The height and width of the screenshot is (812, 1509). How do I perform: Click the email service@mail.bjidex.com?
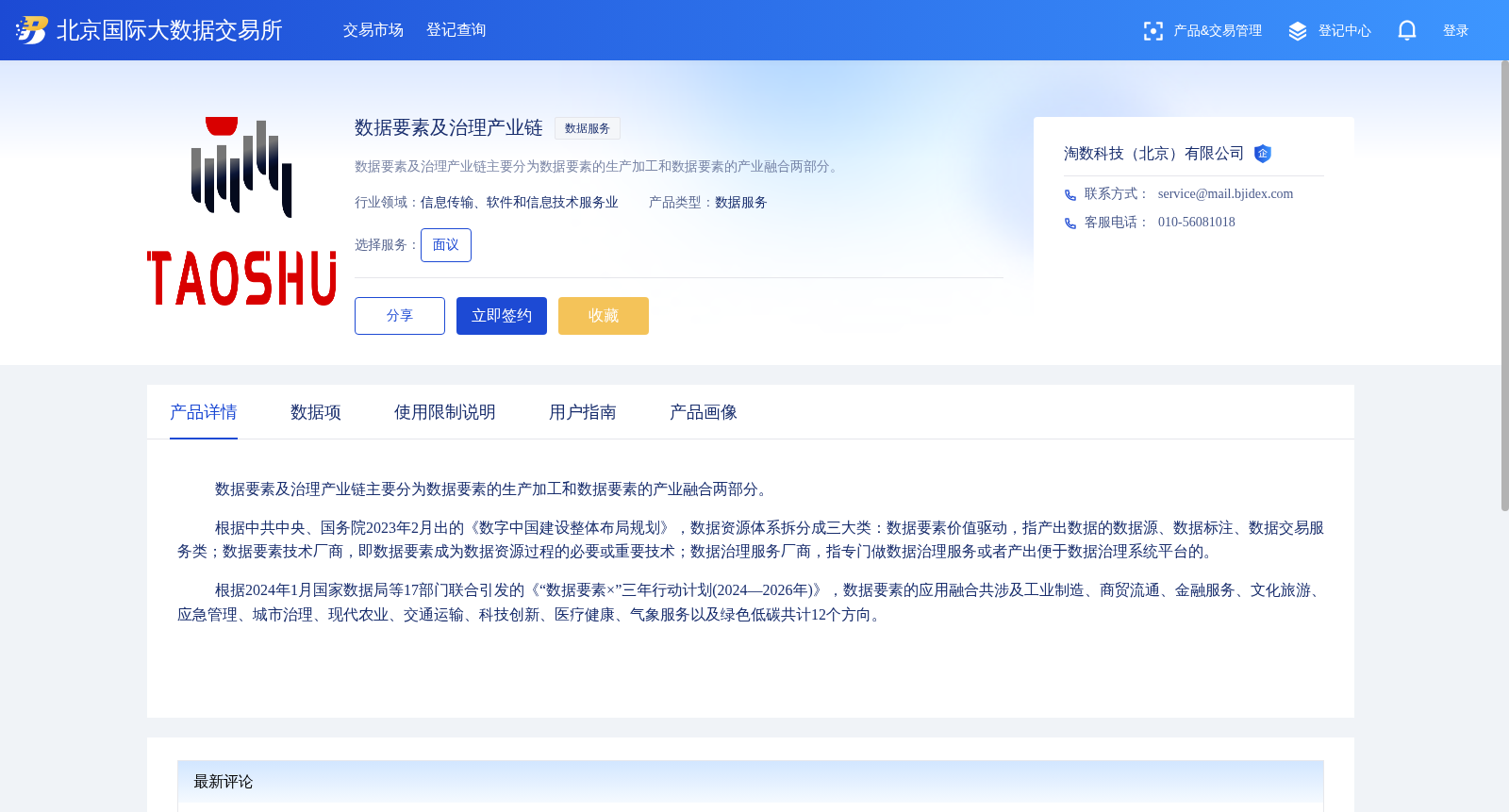(x=1225, y=193)
